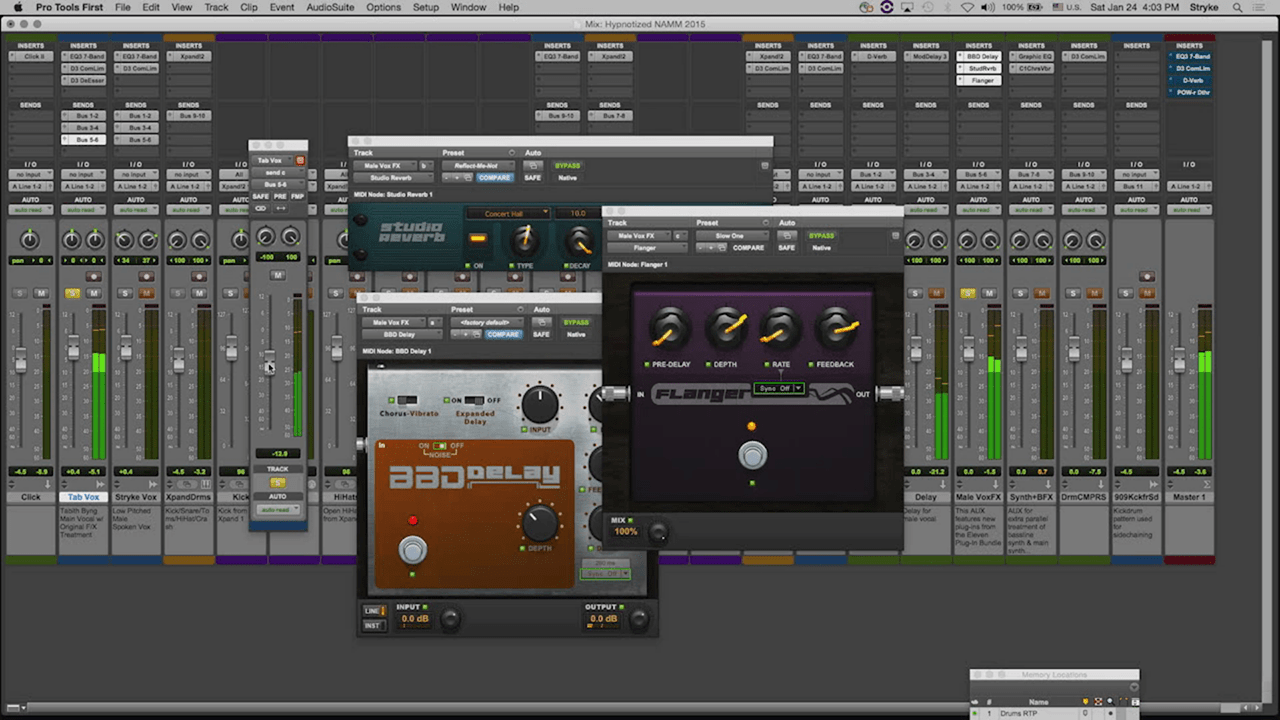The height and width of the screenshot is (720, 1280).
Task: Open the Edit menu
Action: [151, 7]
